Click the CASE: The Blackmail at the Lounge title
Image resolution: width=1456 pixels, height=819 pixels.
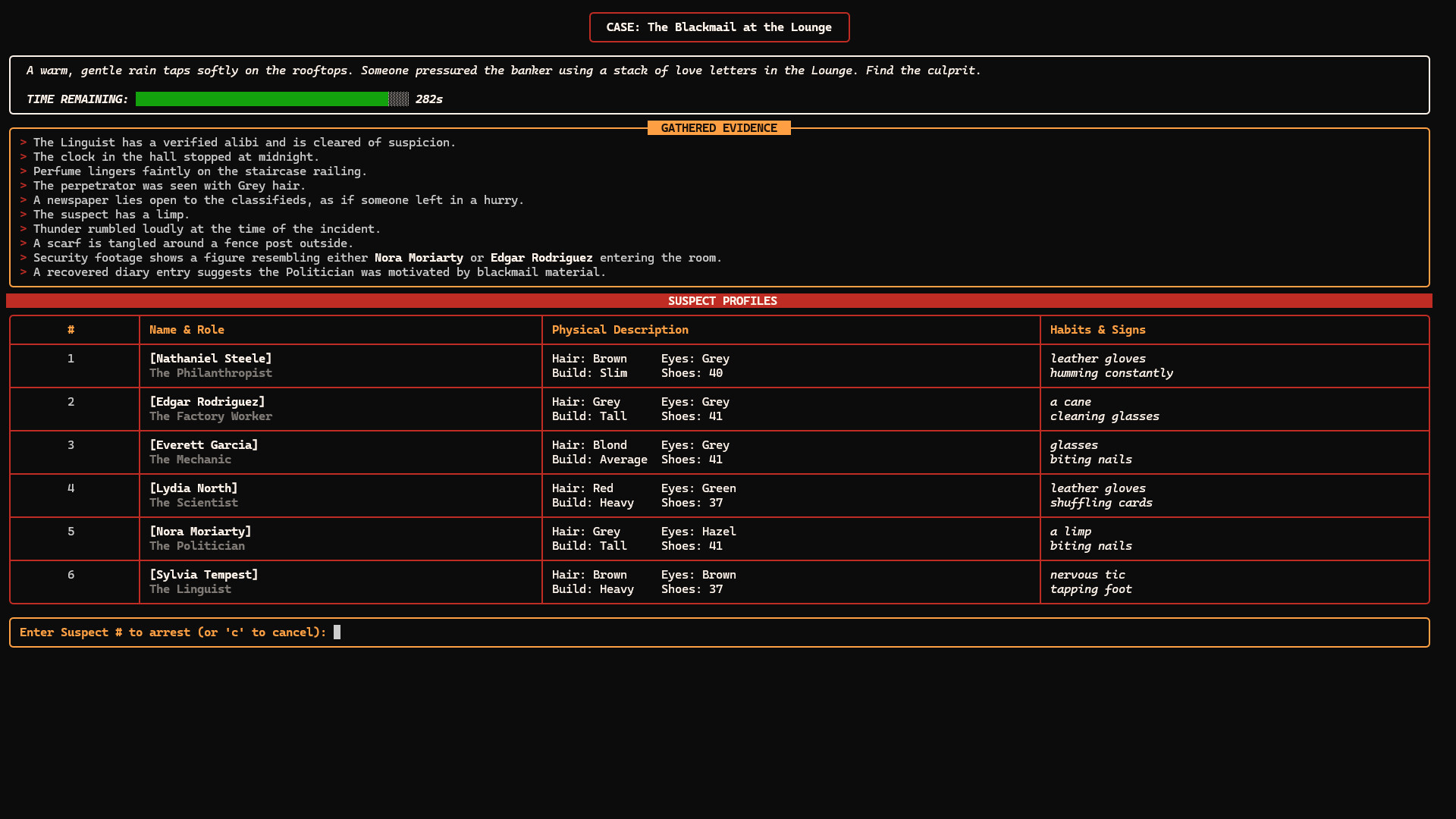(718, 27)
